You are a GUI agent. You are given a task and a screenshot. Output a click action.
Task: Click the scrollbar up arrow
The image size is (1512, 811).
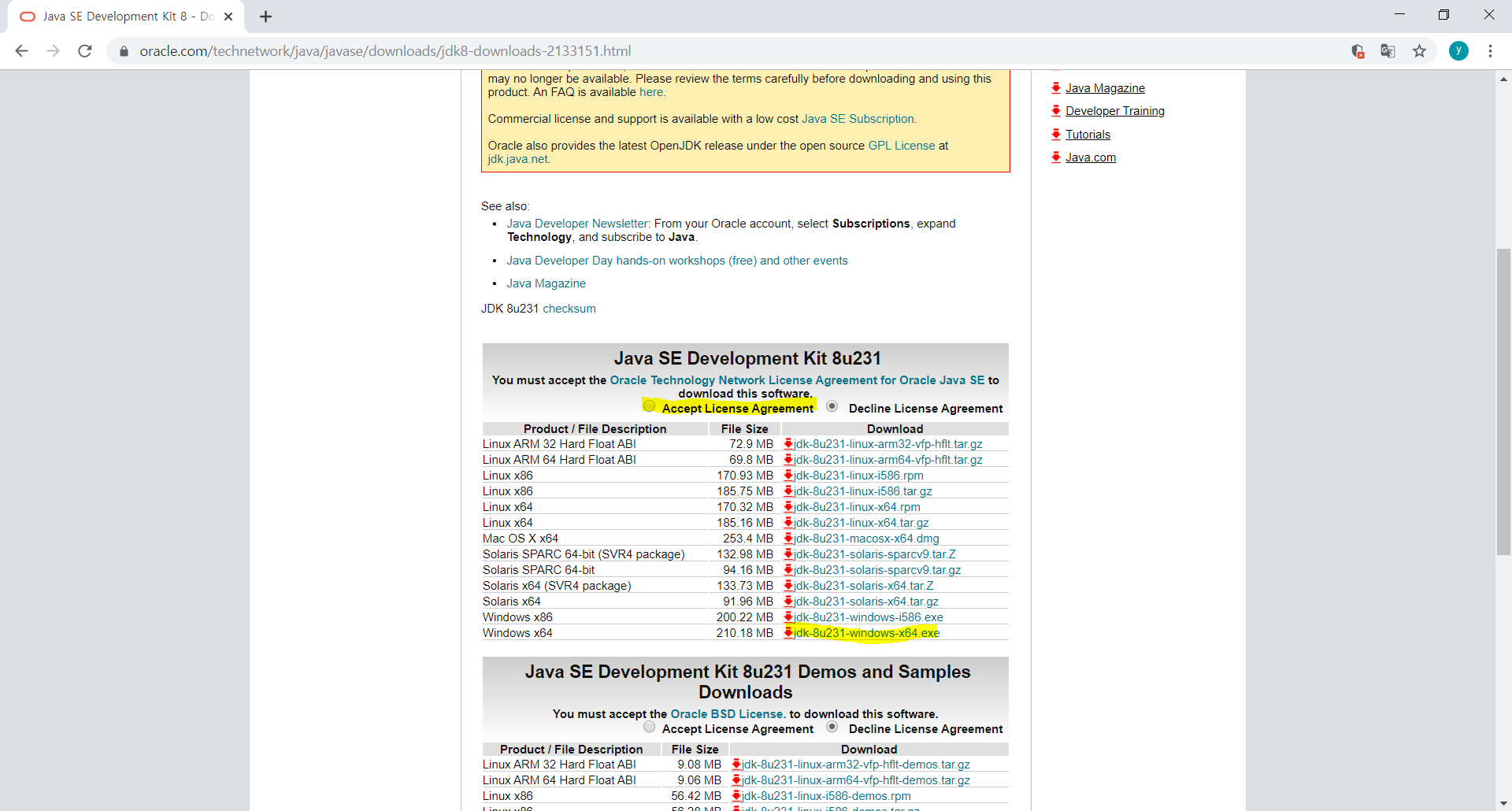(1503, 79)
